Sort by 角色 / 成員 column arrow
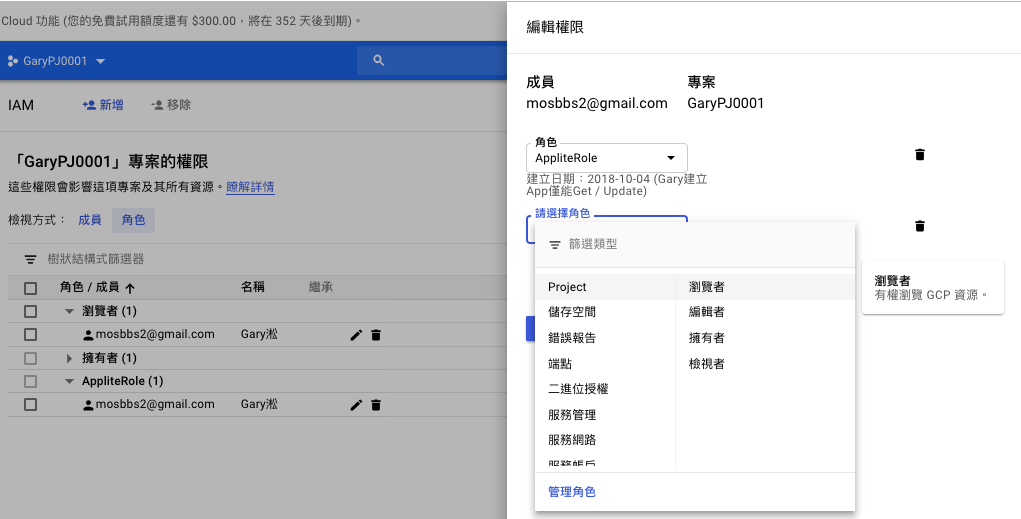This screenshot has width=1021, height=519. point(130,288)
